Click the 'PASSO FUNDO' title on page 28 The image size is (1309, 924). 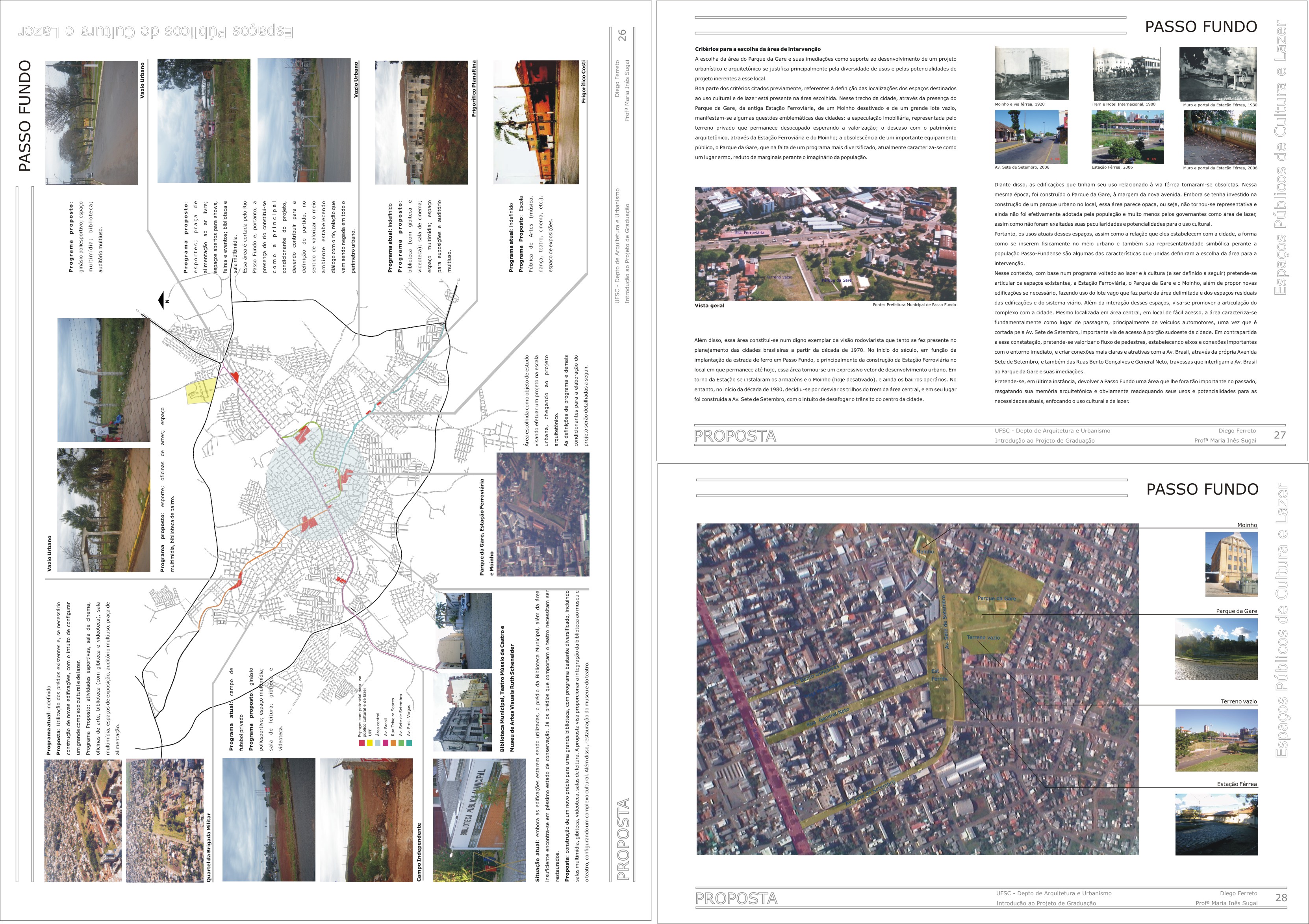point(1202,490)
